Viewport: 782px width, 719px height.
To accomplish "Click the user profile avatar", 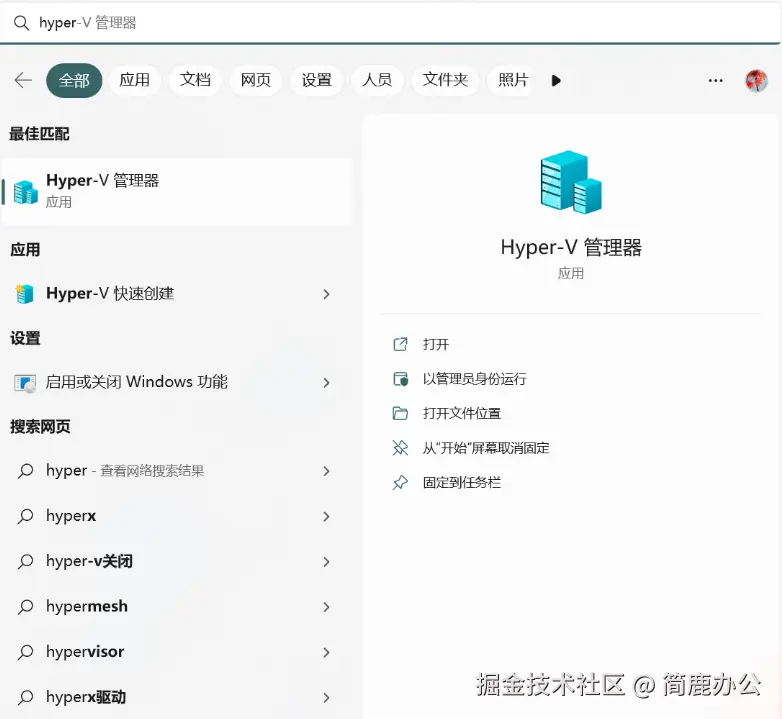I will pyautogui.click(x=756, y=80).
